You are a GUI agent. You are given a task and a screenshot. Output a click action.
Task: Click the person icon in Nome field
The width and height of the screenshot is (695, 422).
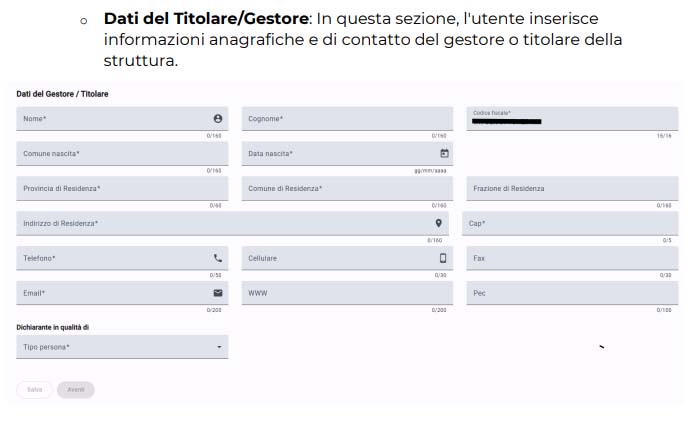[x=218, y=118]
